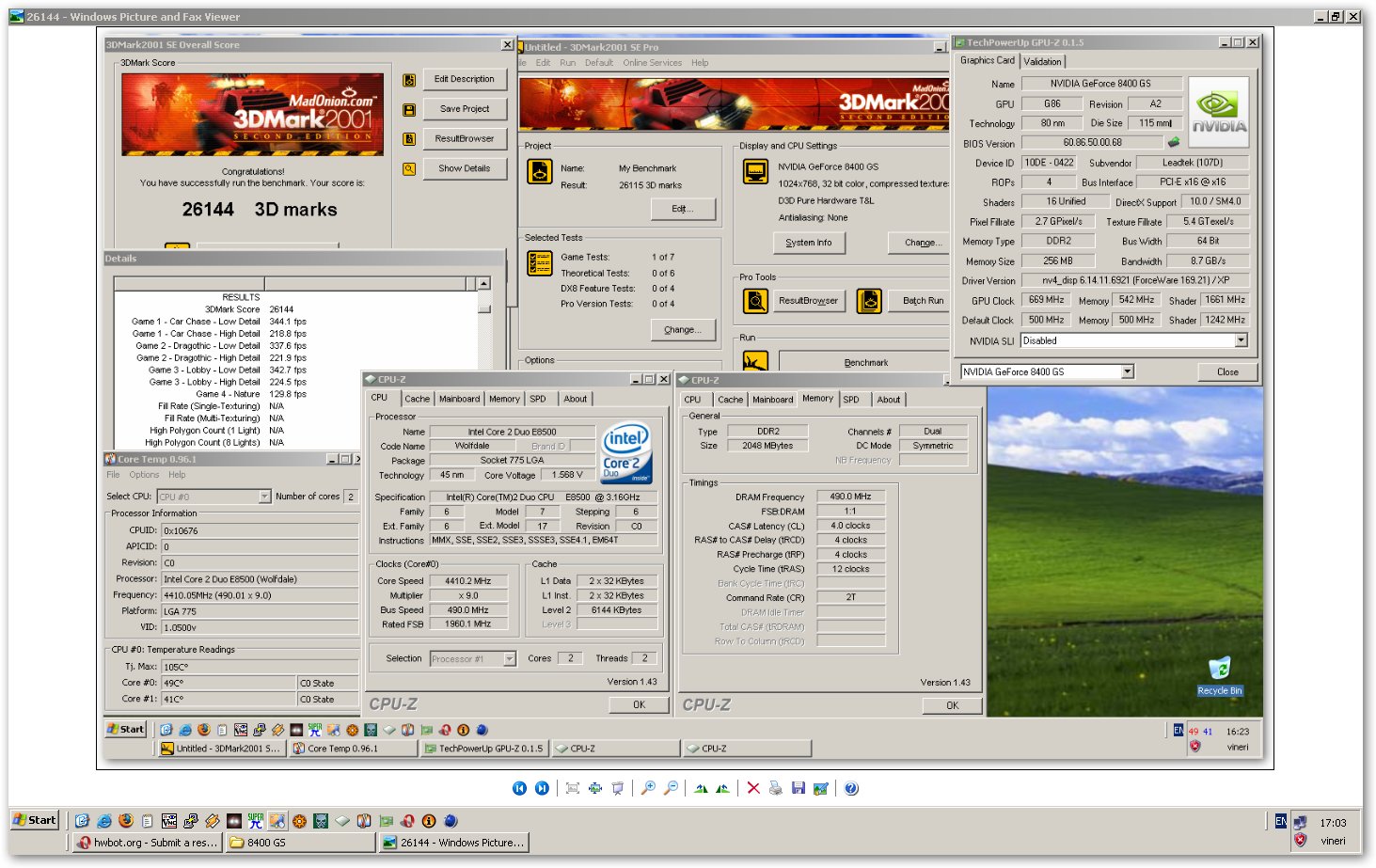Open the Online Services menu in 3DMark
The width and height of the screenshot is (1376, 868).
point(652,63)
